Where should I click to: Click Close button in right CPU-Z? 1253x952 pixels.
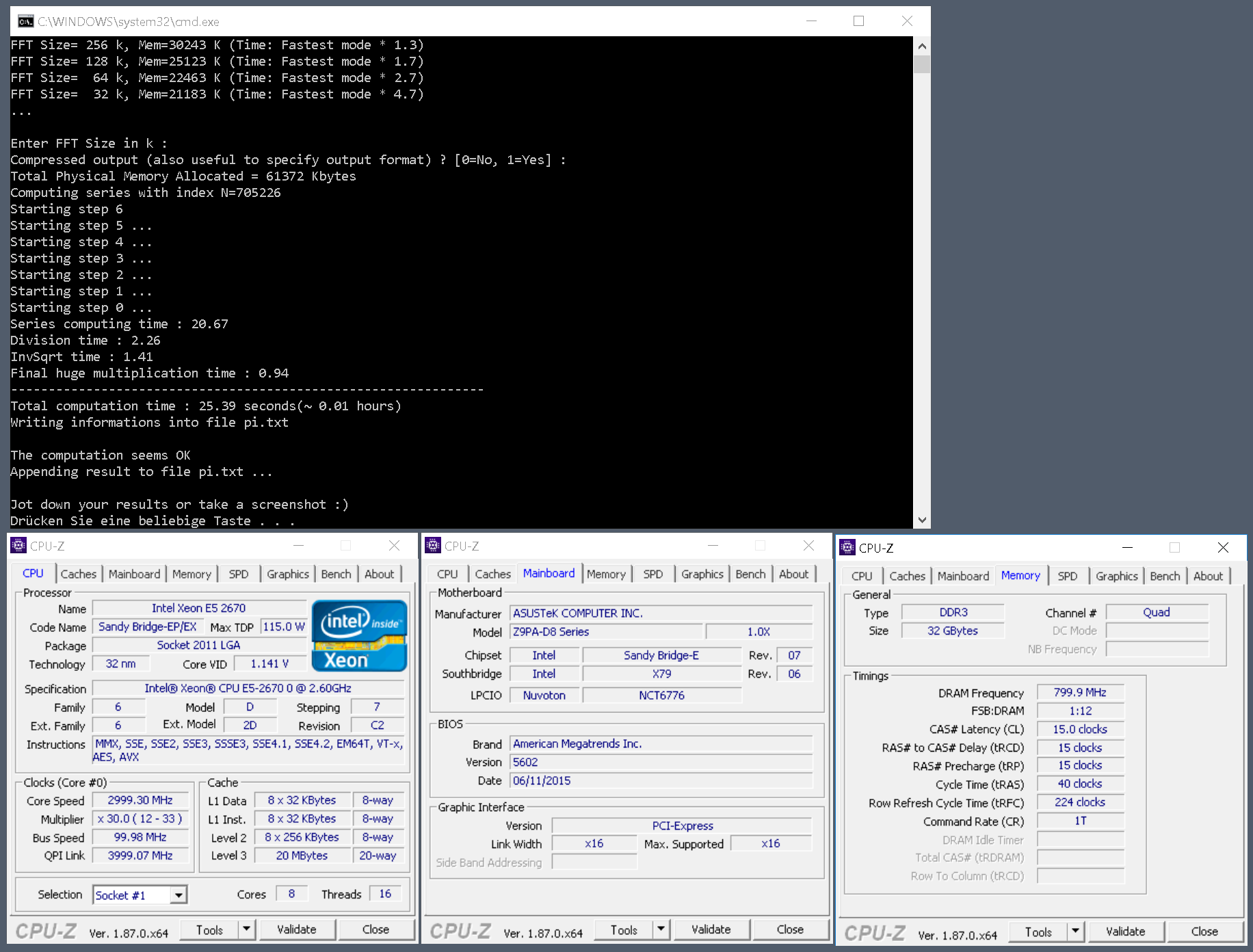pyautogui.click(x=1204, y=931)
